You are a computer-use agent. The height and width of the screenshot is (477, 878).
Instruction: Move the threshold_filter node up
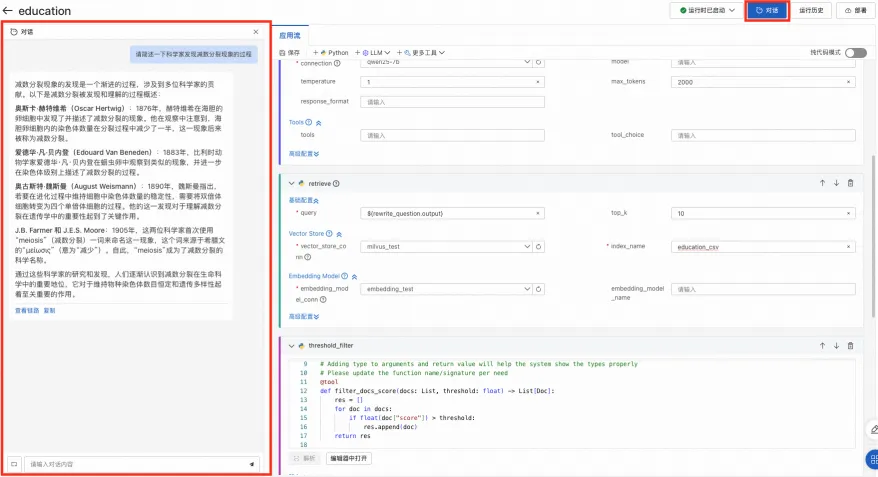pos(822,345)
